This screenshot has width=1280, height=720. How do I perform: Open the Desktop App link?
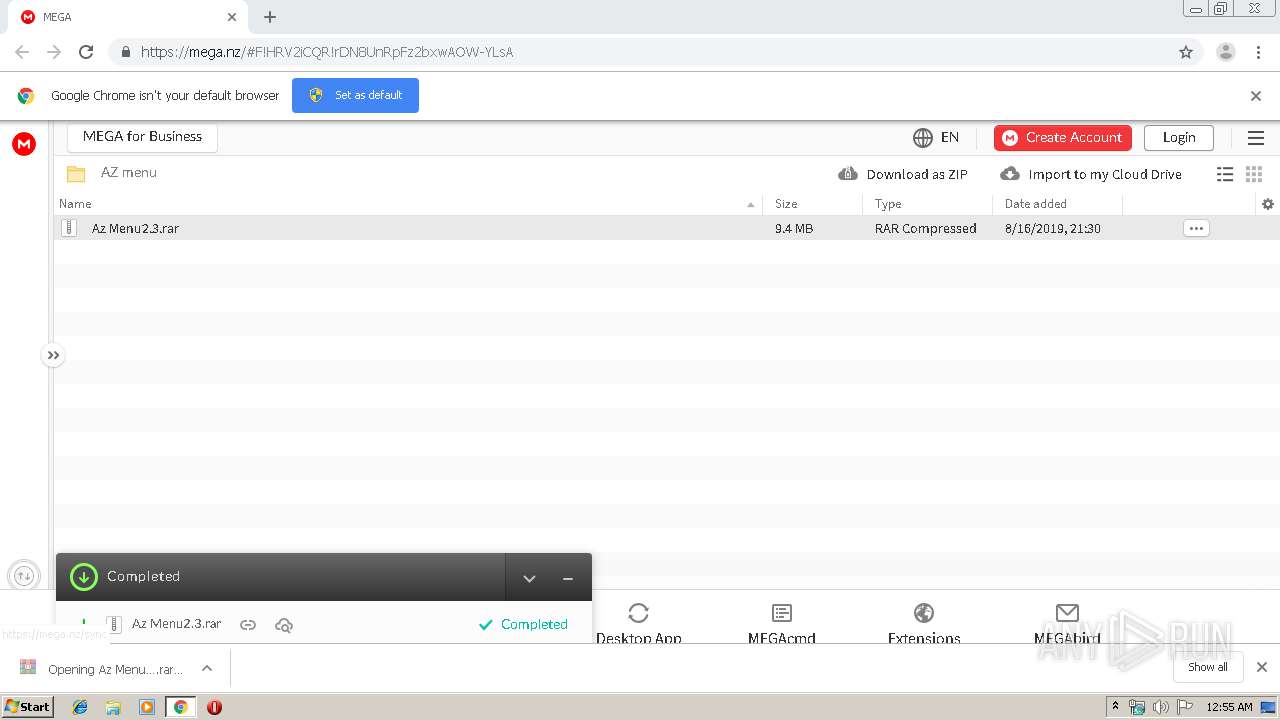(638, 624)
